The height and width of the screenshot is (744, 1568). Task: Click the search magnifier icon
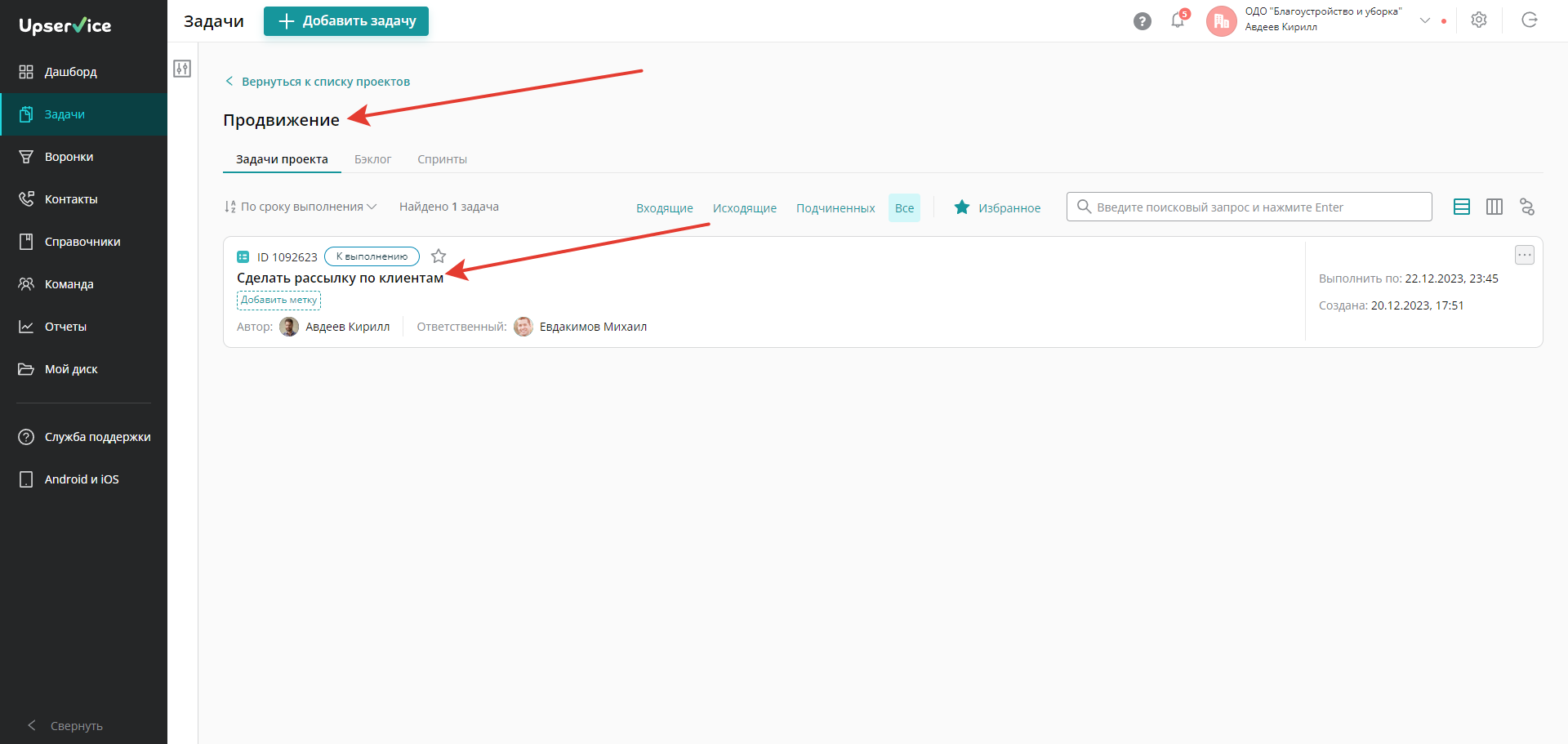tap(1084, 207)
